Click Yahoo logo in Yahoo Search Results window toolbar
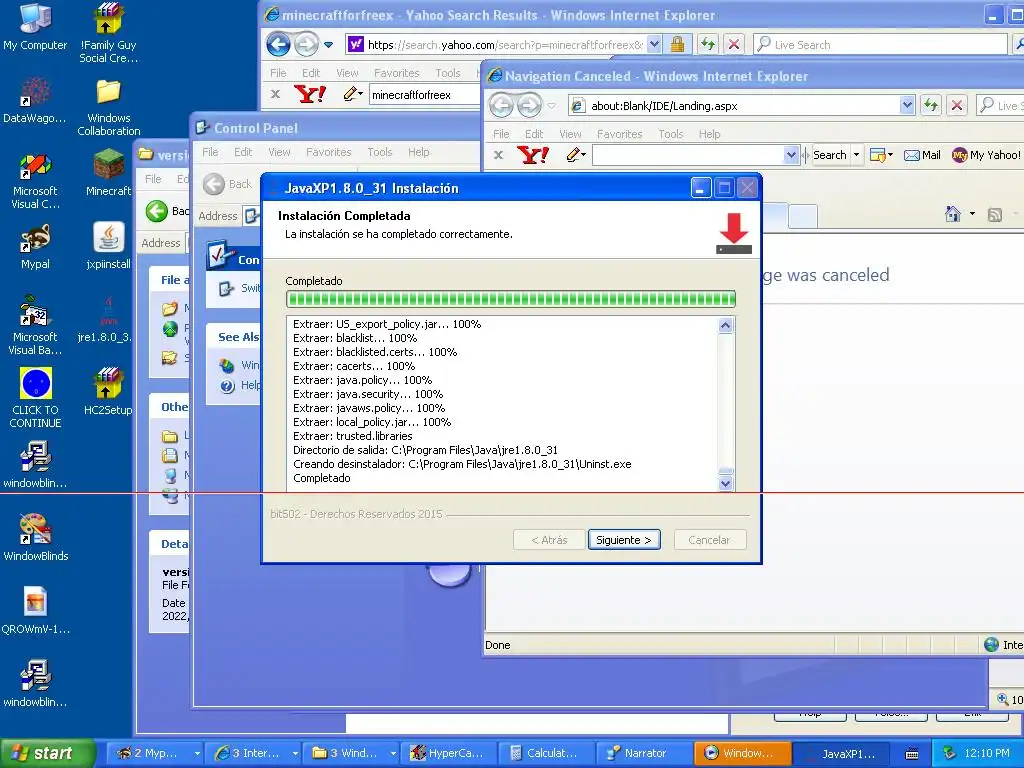The image size is (1024, 768). coord(310,95)
